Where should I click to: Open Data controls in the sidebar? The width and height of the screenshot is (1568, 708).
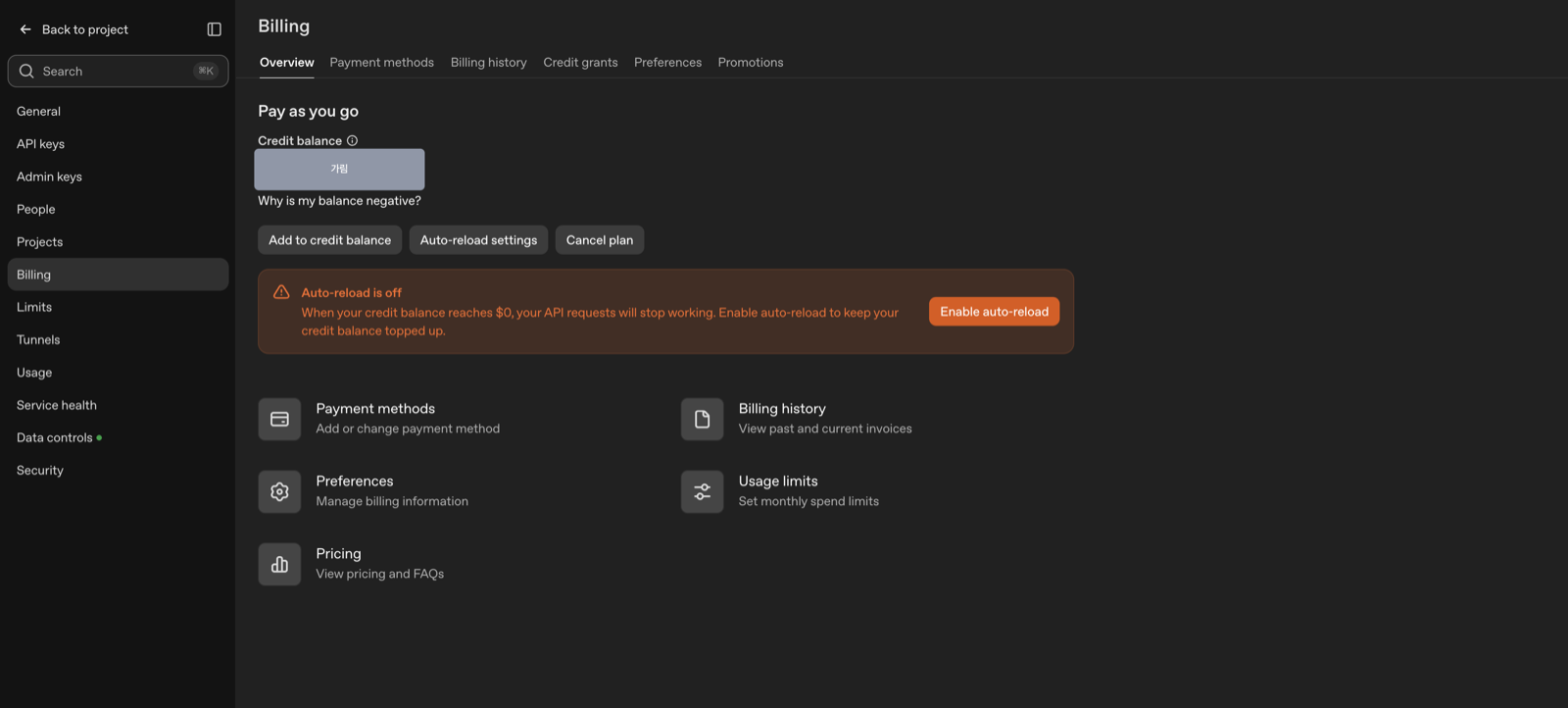coord(118,437)
